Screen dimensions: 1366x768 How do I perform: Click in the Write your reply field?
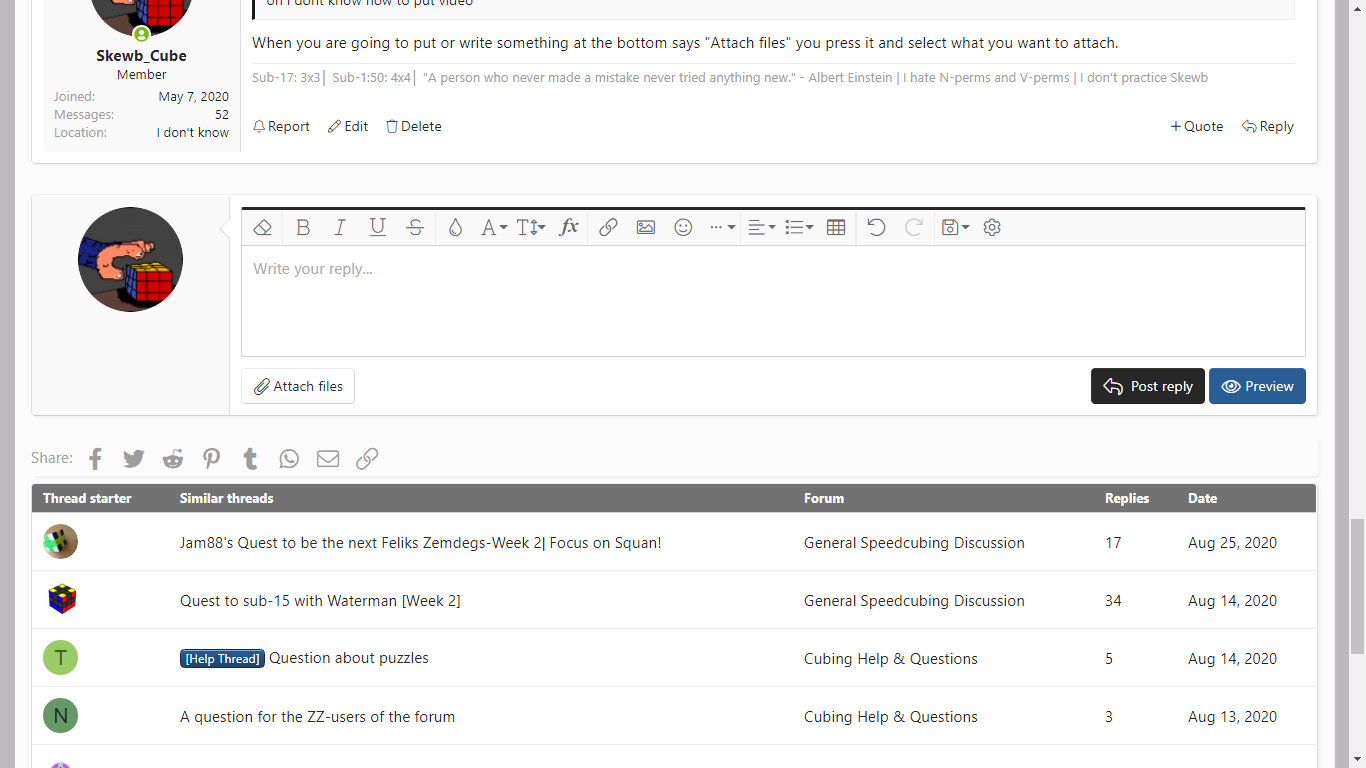tap(773, 301)
